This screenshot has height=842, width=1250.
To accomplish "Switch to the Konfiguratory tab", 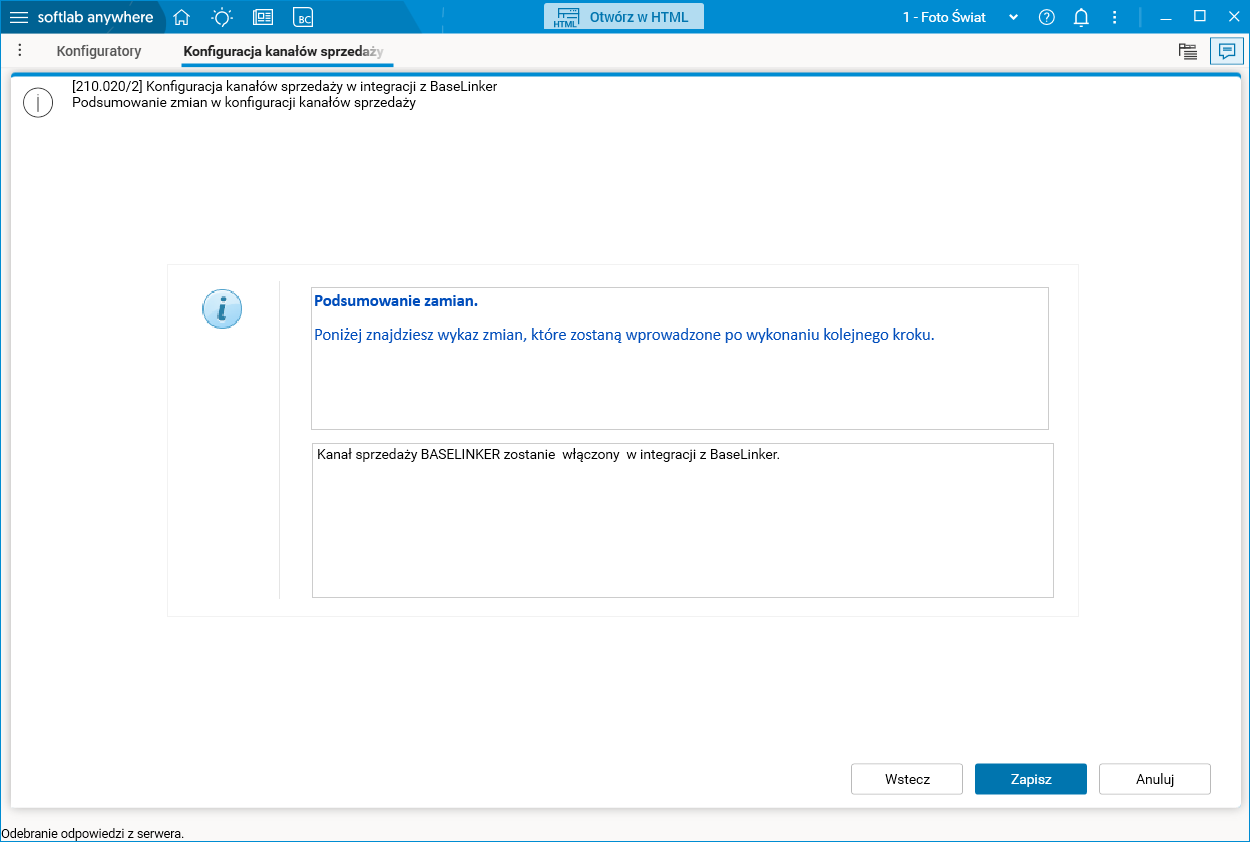I will pos(99,51).
